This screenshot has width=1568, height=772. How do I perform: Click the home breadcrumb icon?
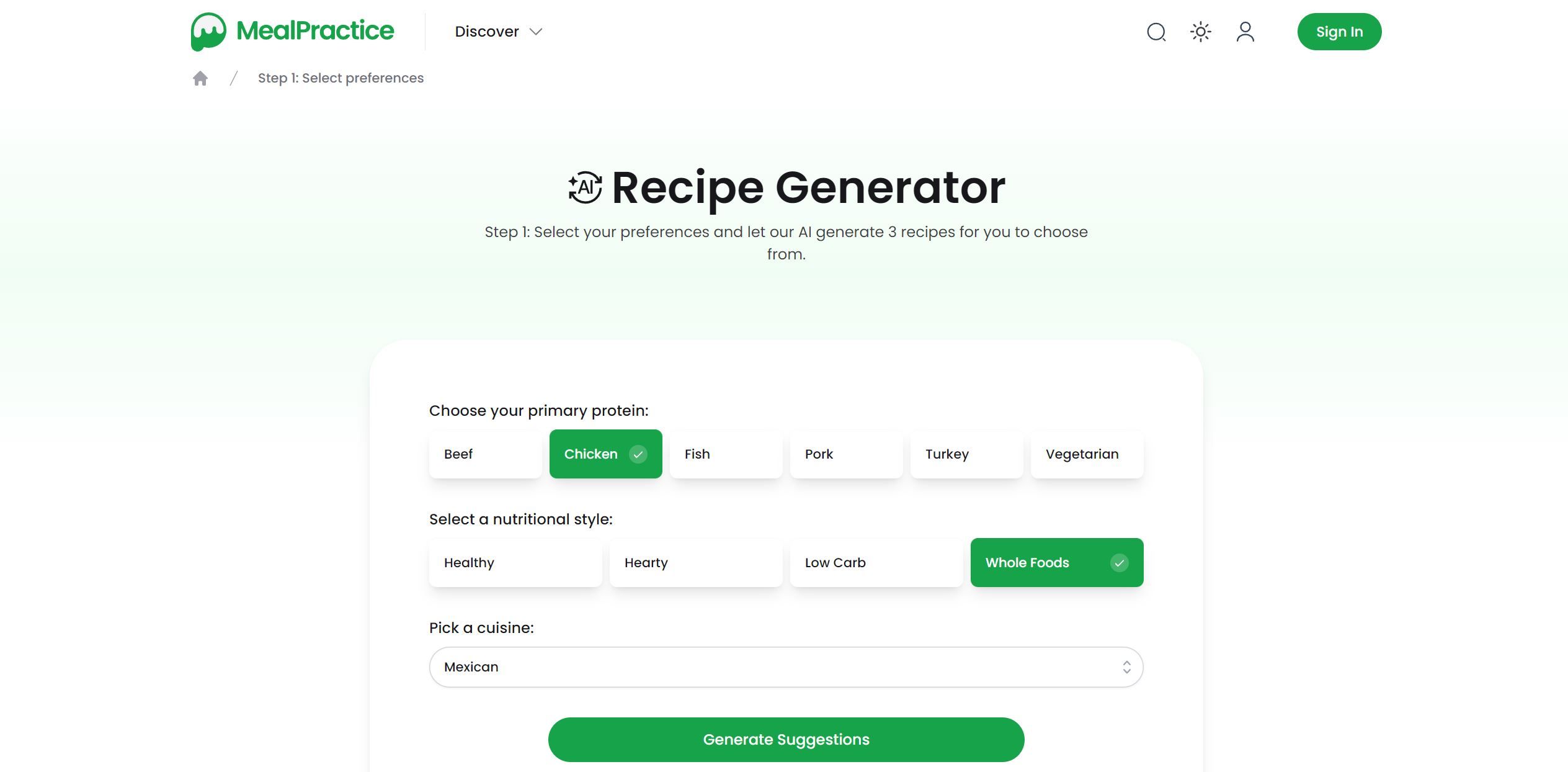coord(200,78)
